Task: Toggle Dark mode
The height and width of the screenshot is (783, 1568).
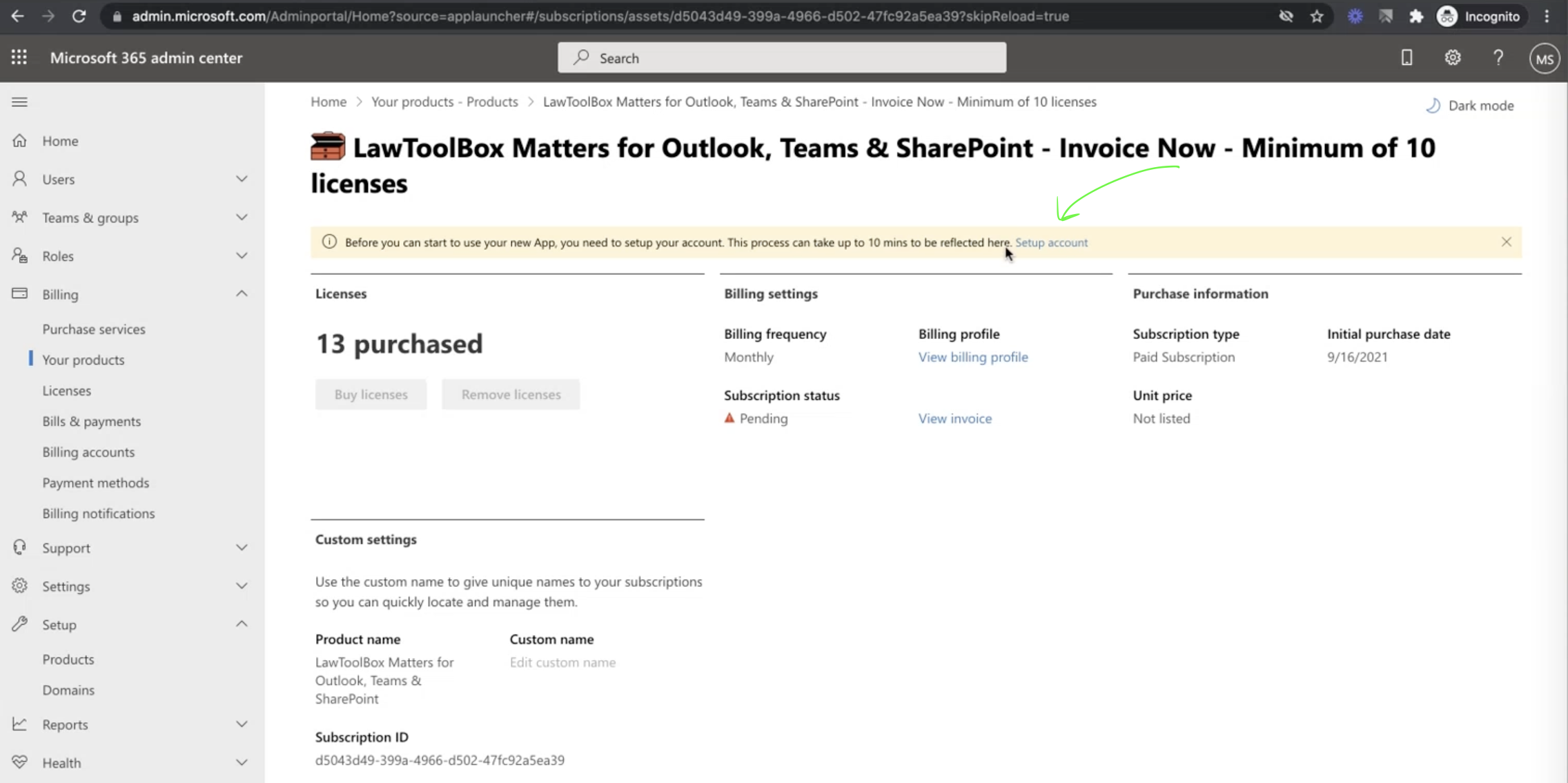Action: coord(1470,106)
